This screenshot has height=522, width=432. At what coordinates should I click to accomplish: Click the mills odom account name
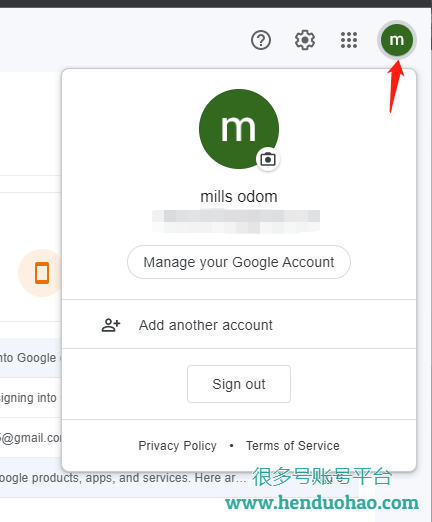pyautogui.click(x=239, y=197)
